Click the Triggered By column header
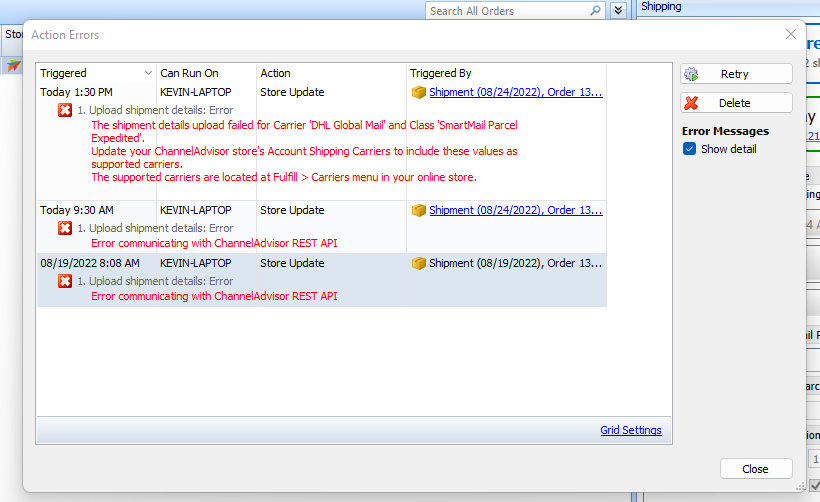The height and width of the screenshot is (502, 820). pos(506,73)
